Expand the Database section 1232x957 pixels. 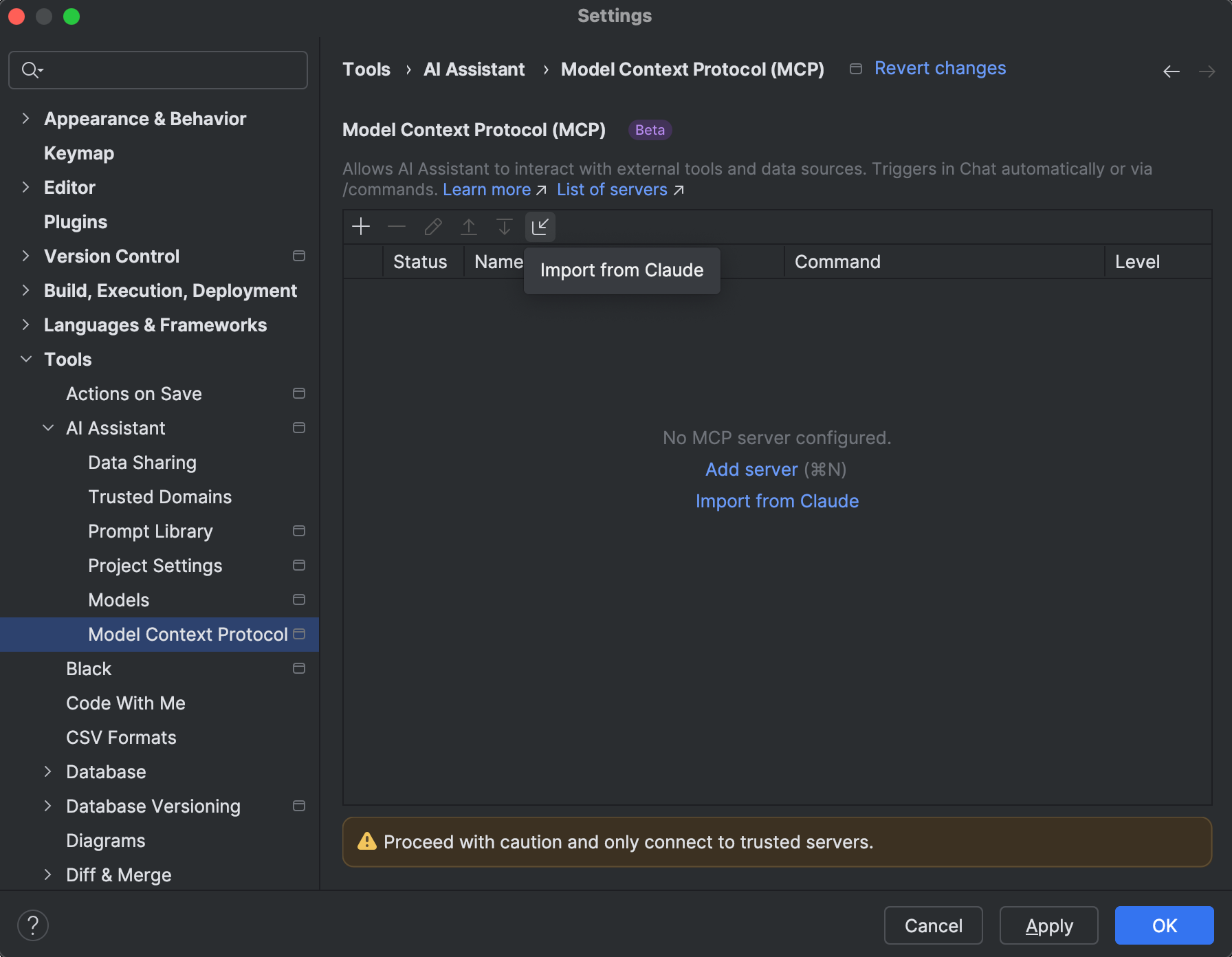pos(47,771)
